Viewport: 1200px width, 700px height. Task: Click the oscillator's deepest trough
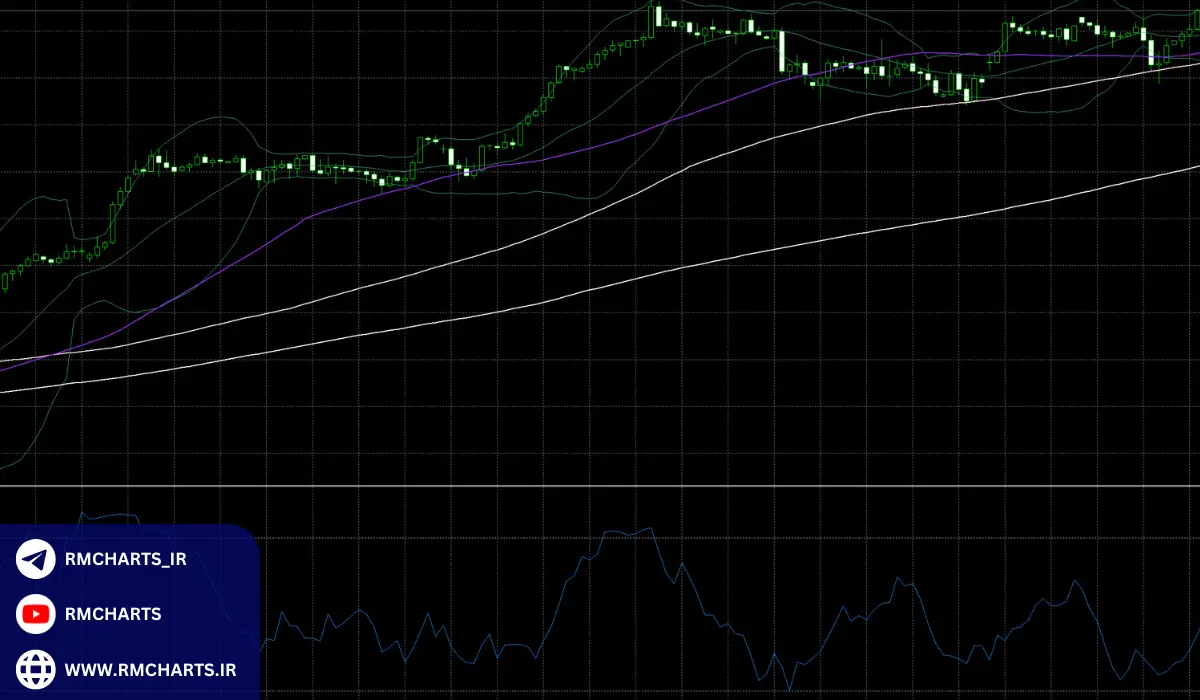788,688
